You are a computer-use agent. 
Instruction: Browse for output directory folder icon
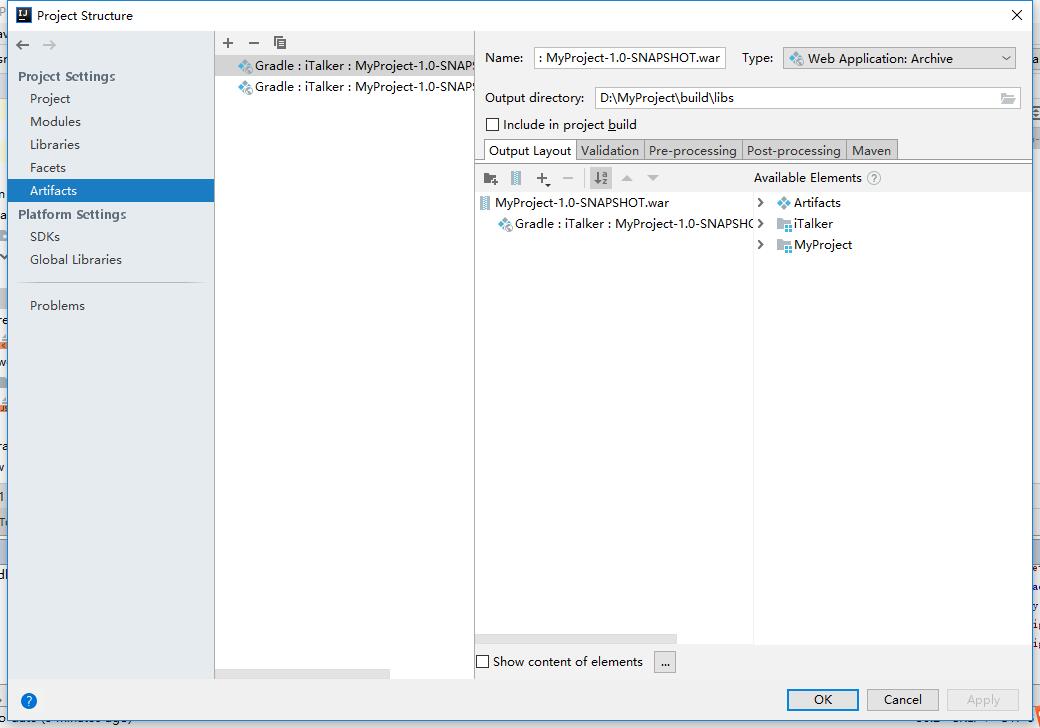coord(1008,99)
